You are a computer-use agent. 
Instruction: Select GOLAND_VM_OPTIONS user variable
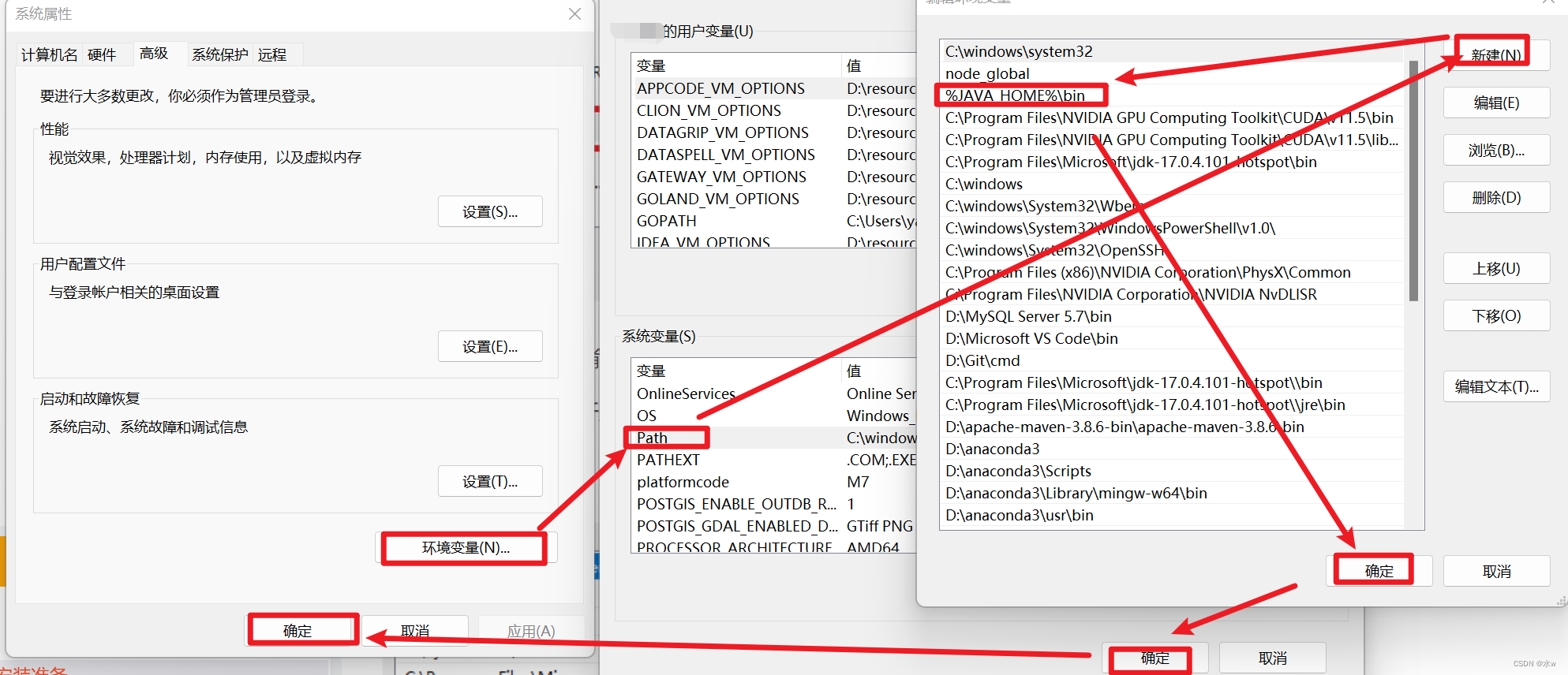click(x=773, y=199)
